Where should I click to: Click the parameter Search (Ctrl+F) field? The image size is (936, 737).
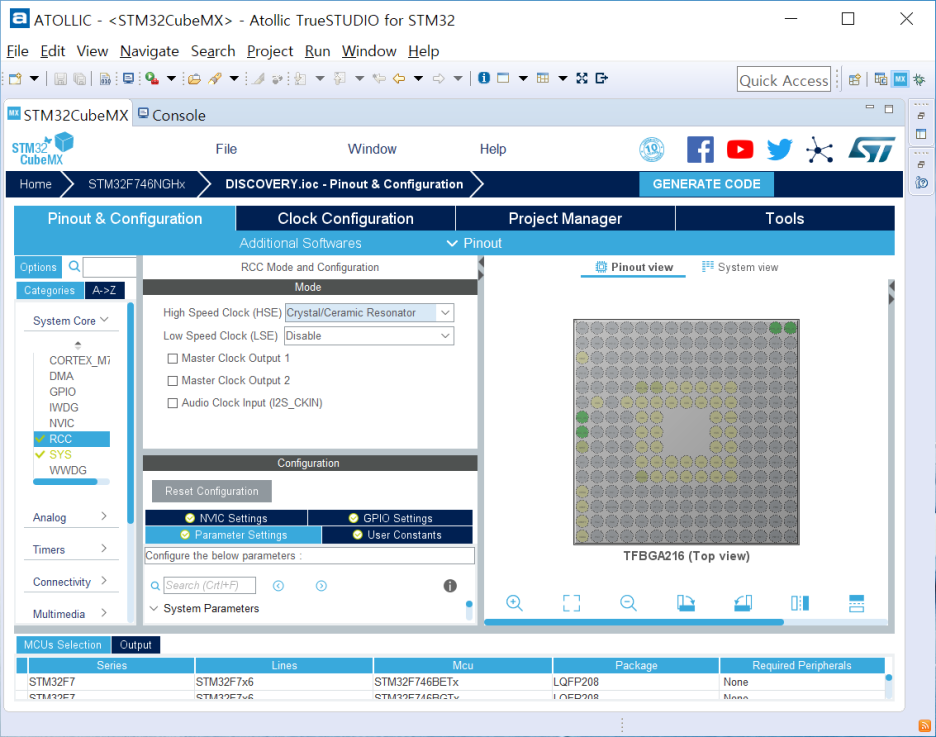(210, 585)
